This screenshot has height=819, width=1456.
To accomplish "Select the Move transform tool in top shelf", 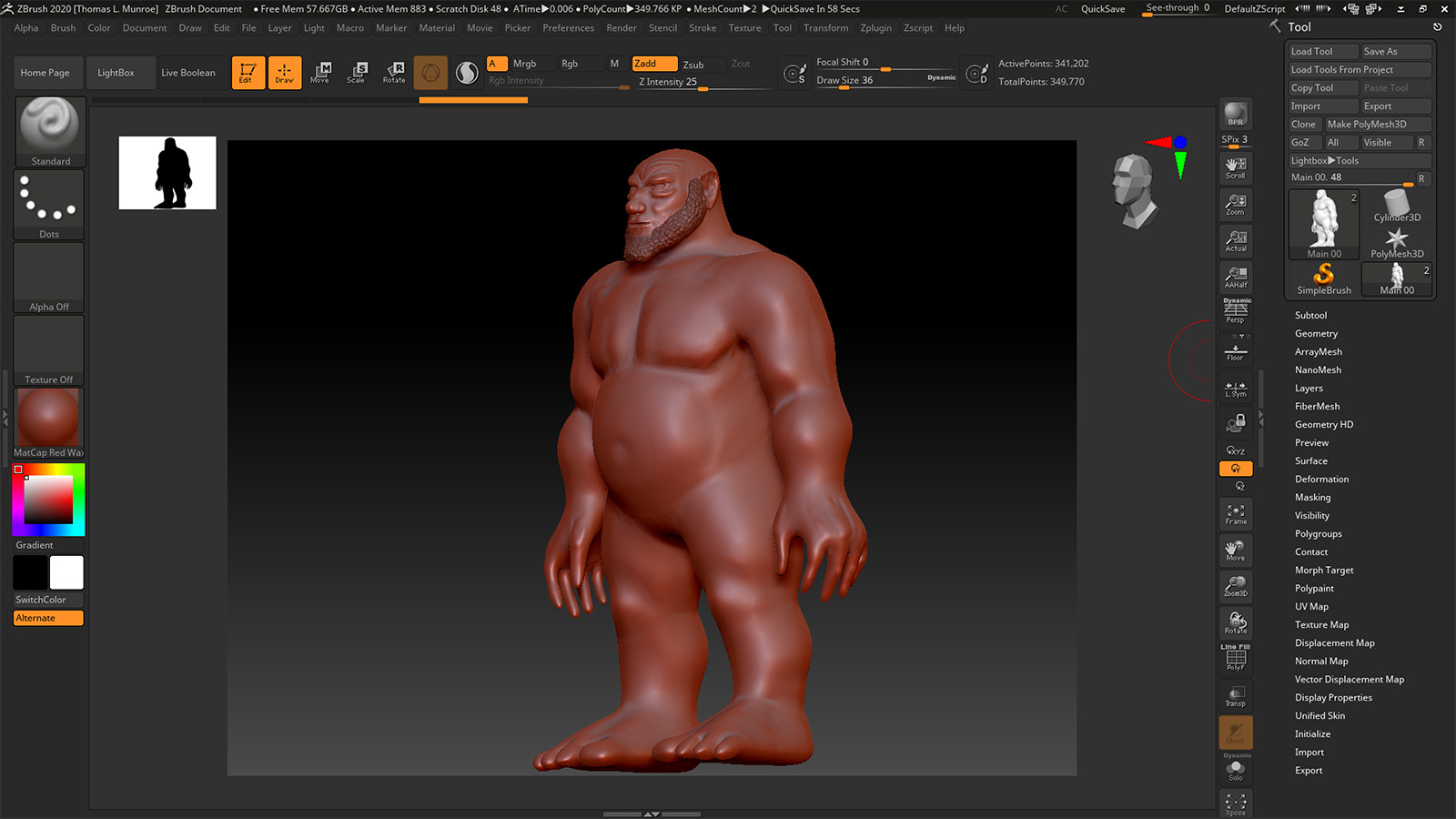I will (320, 73).
